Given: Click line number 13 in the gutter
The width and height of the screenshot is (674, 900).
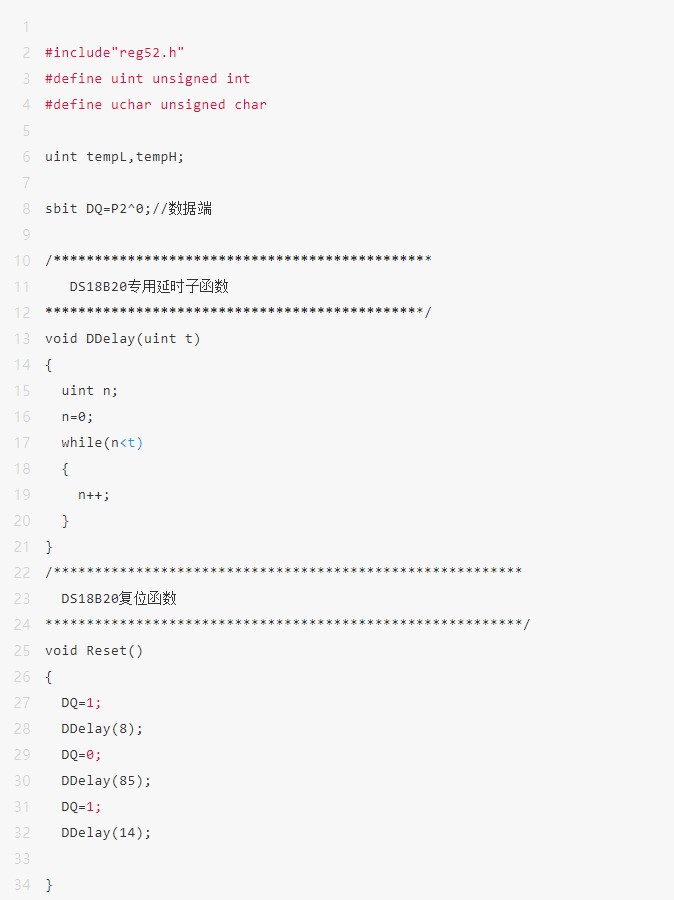Looking at the screenshot, I should tap(22, 338).
